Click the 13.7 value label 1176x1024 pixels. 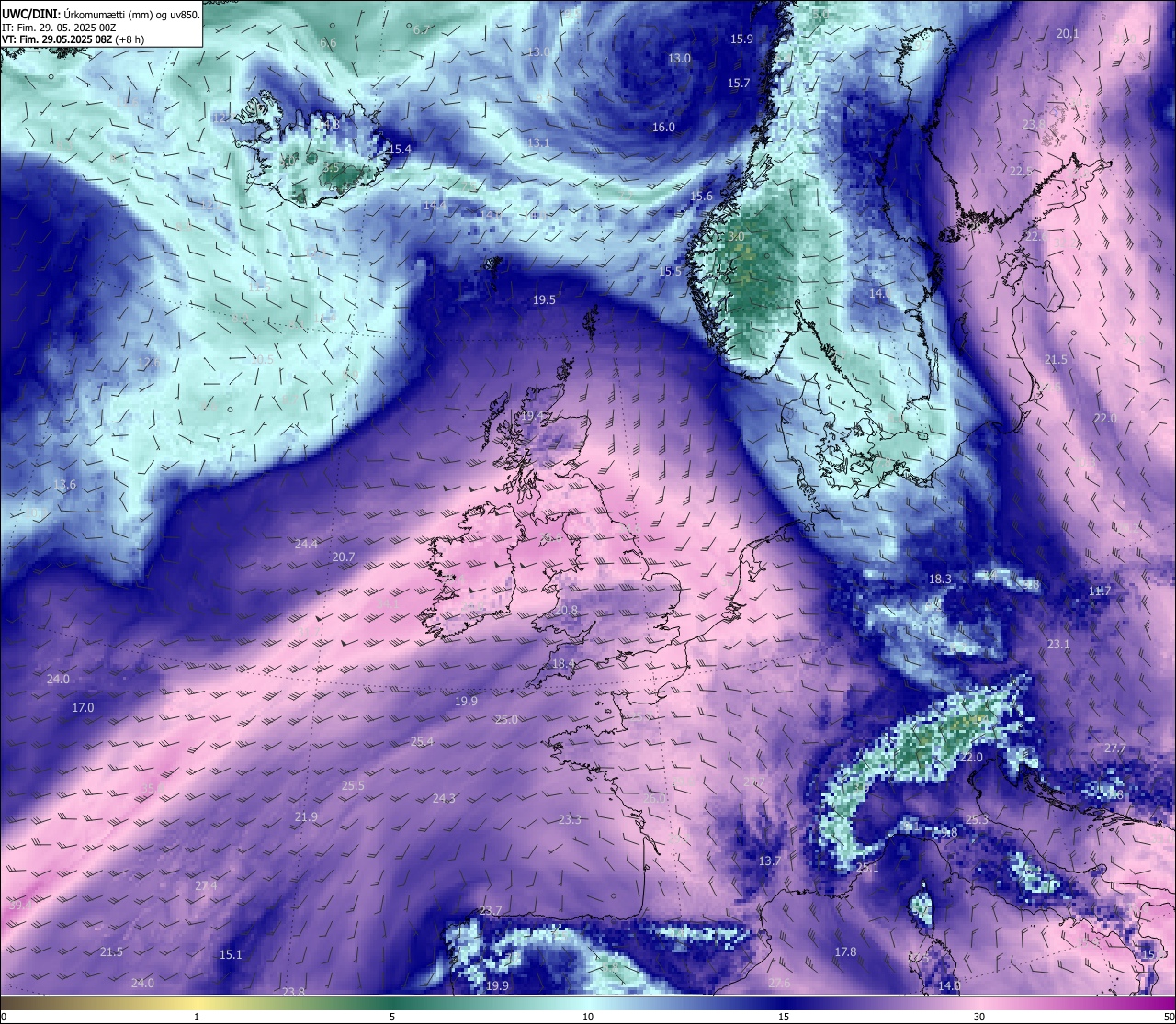[769, 861]
